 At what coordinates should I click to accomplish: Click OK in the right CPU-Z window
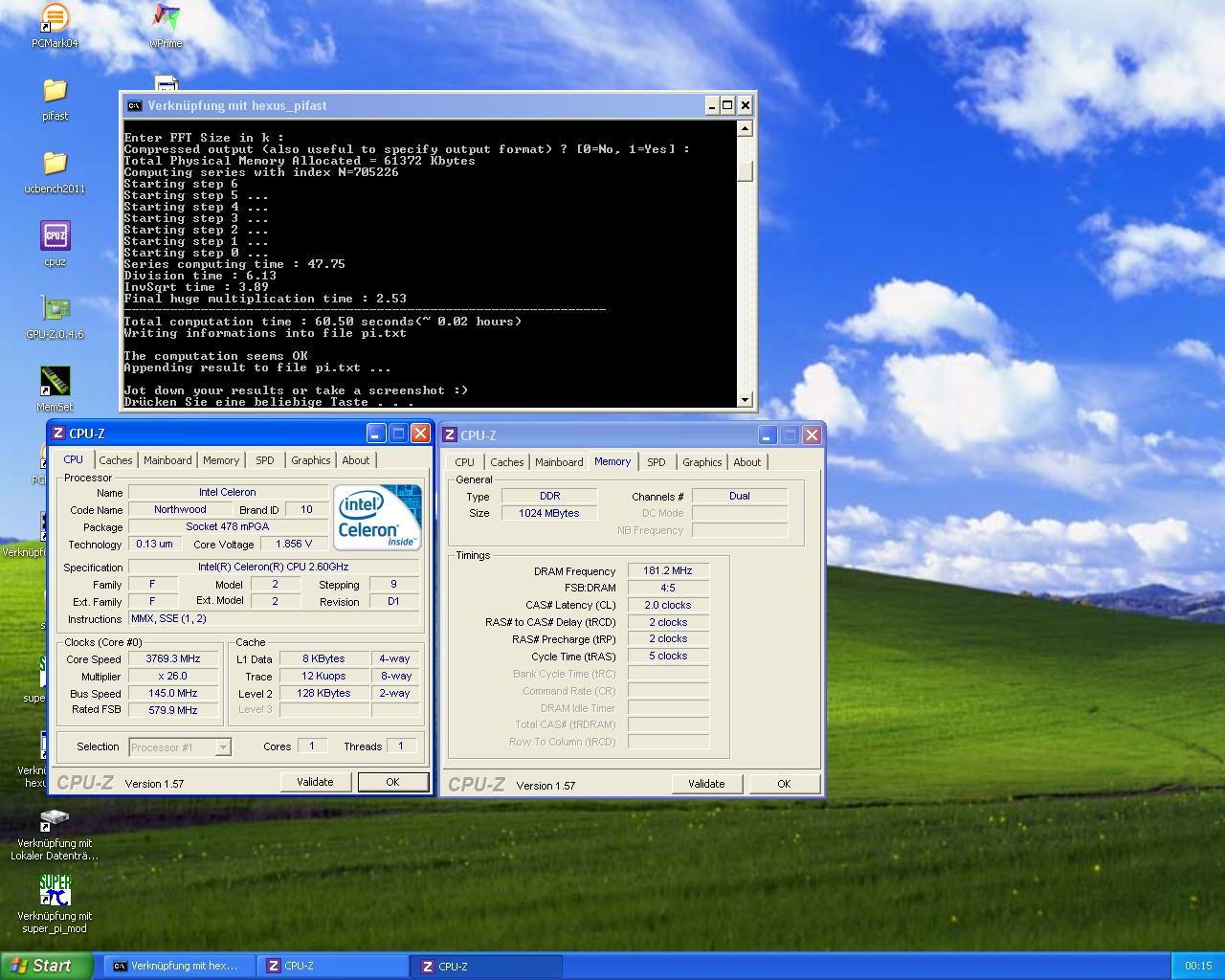click(784, 784)
